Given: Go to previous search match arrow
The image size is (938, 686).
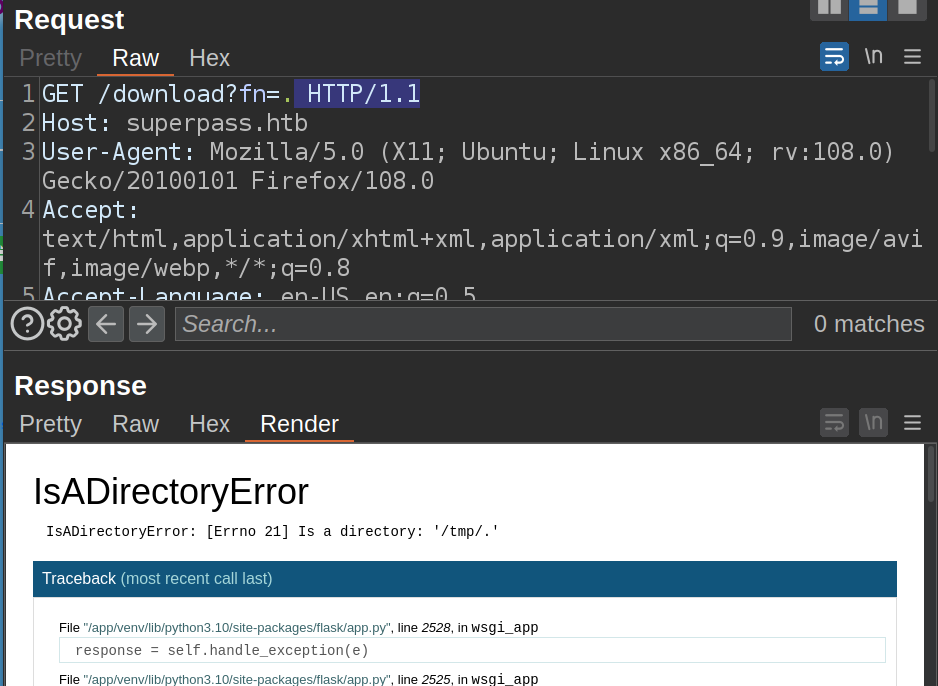Looking at the screenshot, I should tap(106, 324).
